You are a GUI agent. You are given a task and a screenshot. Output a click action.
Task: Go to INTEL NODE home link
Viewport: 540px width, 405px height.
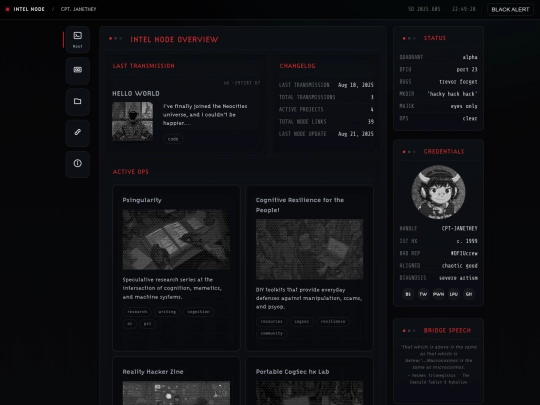[29, 9]
